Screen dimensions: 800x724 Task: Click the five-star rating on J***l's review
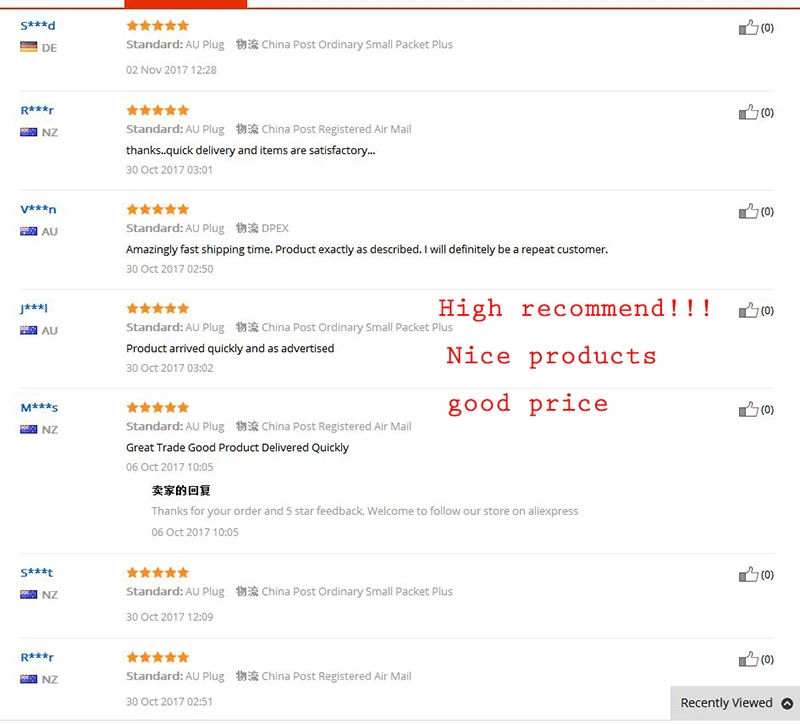click(157, 308)
